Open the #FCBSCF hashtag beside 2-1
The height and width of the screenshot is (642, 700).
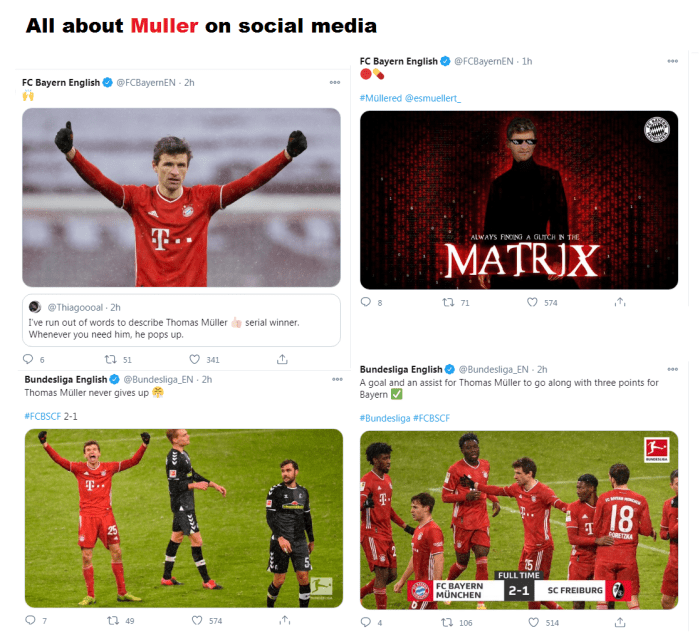click(x=42, y=416)
